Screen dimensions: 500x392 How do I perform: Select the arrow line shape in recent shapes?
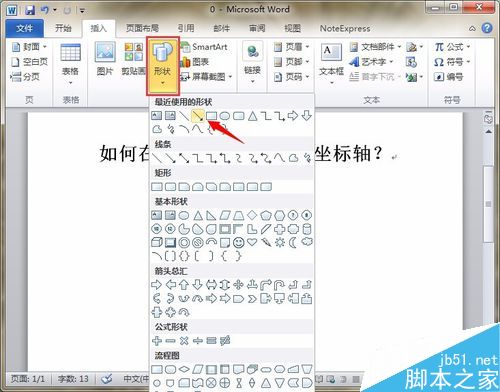(x=198, y=116)
